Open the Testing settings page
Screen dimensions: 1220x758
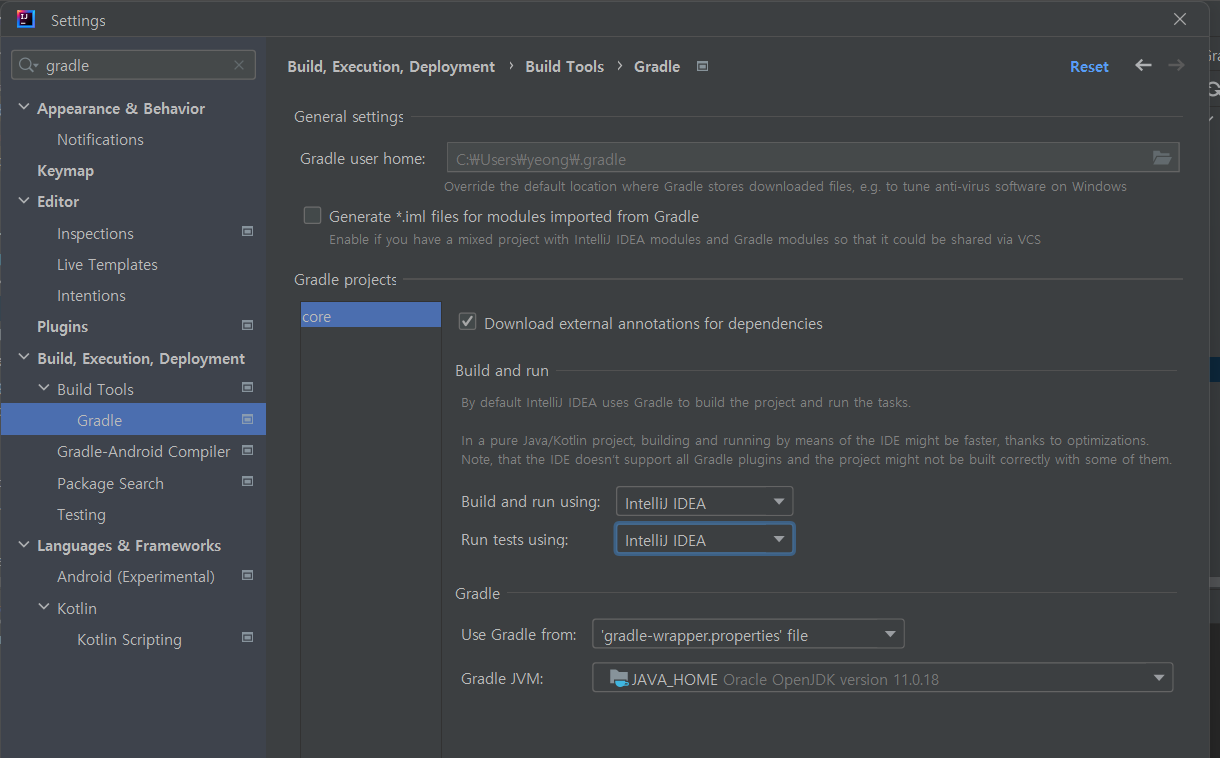coord(81,515)
